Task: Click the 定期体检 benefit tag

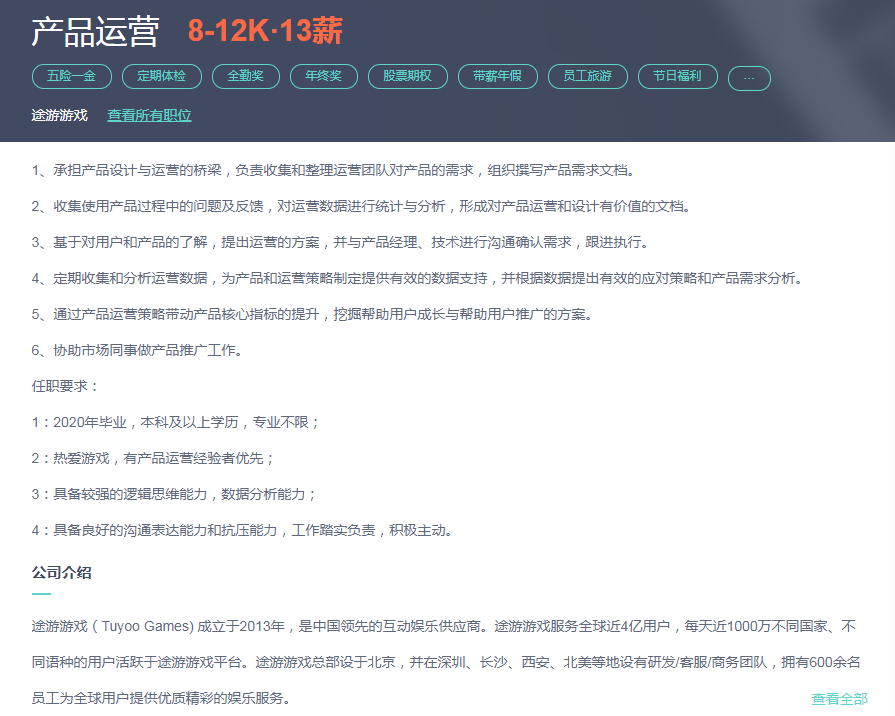Action: (162, 77)
